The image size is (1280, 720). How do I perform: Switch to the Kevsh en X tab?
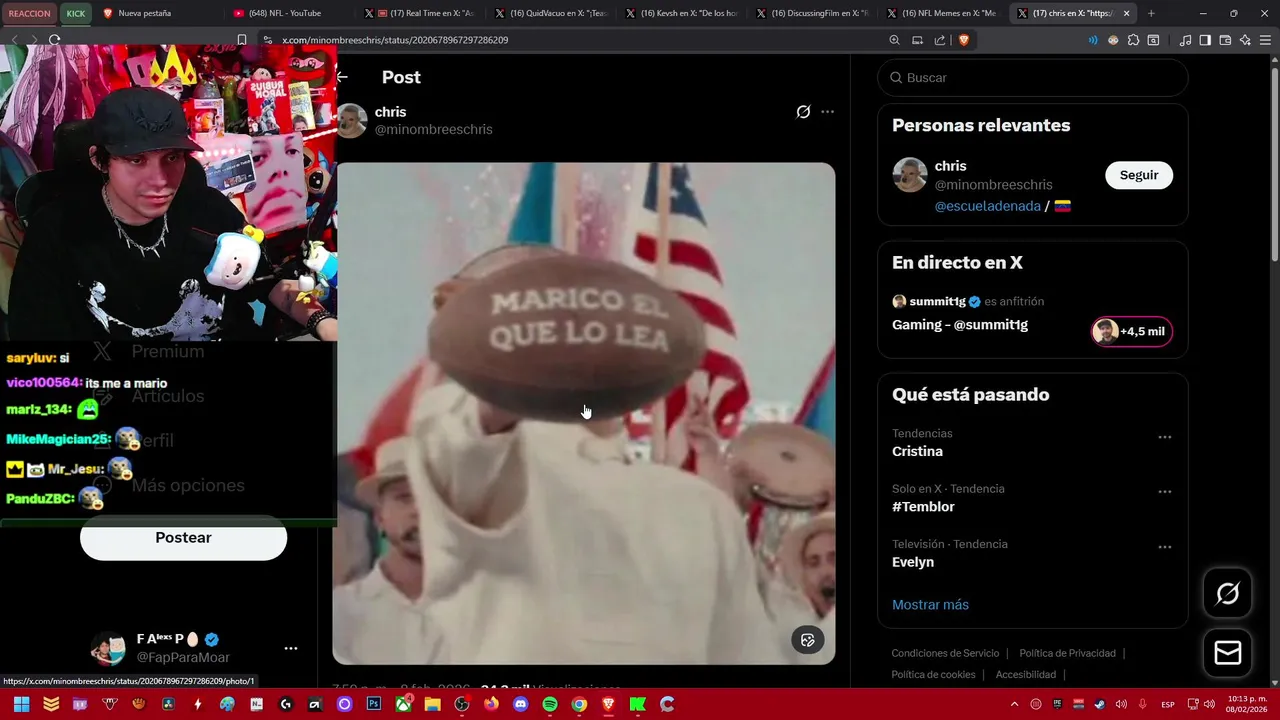[x=683, y=13]
